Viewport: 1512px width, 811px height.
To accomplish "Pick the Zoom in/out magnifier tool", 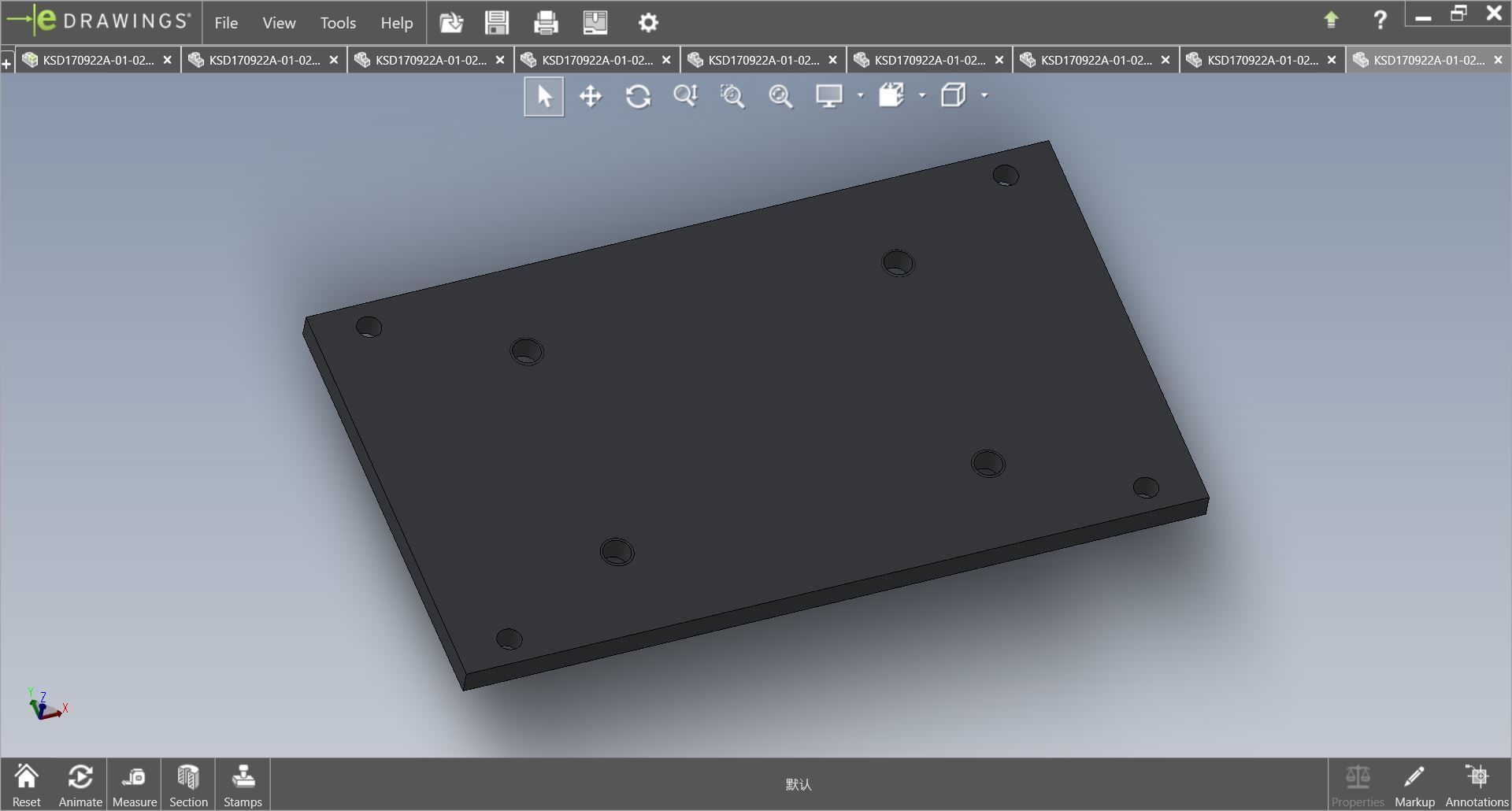I will click(686, 96).
